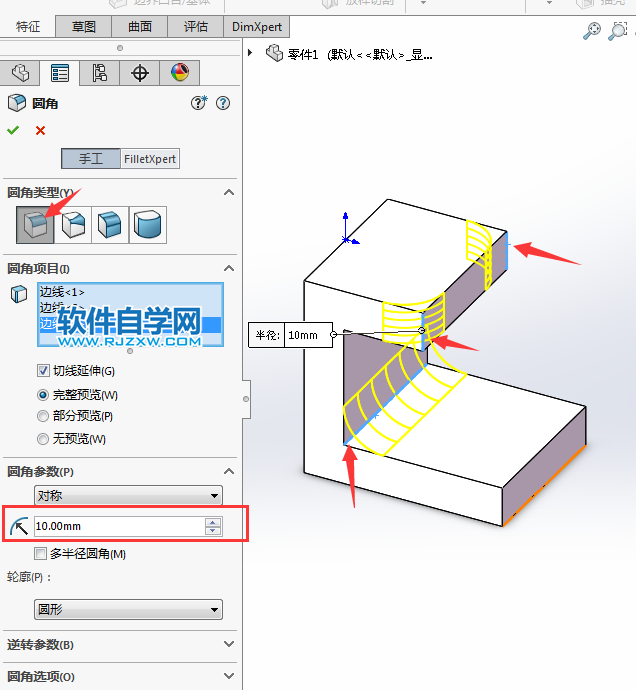The image size is (636, 690).
Task: Switch to the 特征 features tab
Action: click(28, 26)
